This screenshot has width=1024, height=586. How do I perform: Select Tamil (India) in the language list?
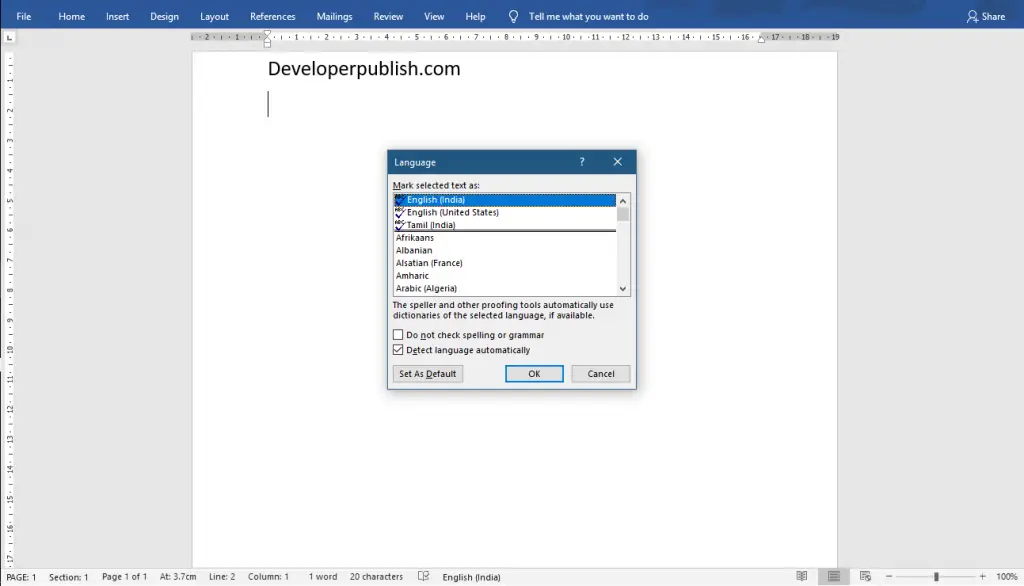click(x=504, y=225)
